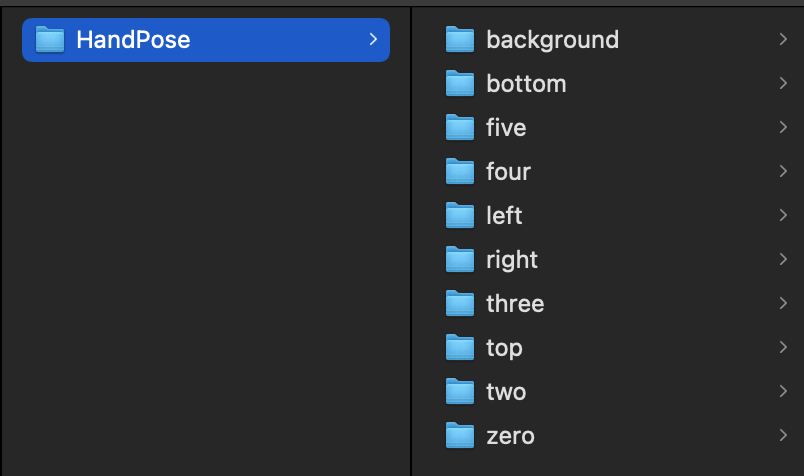Expand the HandPose folder chevron
Image resolution: width=804 pixels, height=476 pixels.
373,40
